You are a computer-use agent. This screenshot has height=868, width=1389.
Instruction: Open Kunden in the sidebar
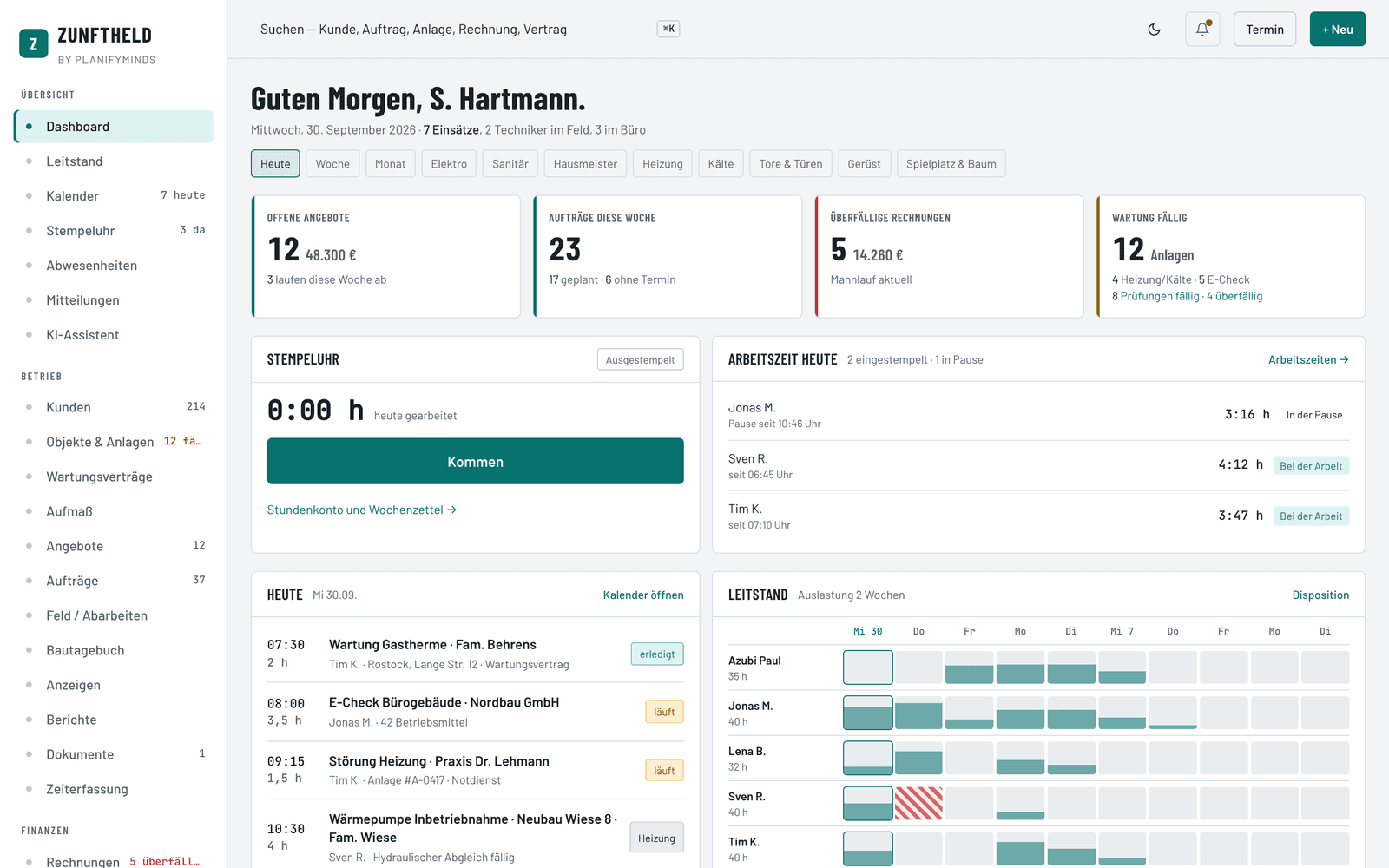pos(114,407)
